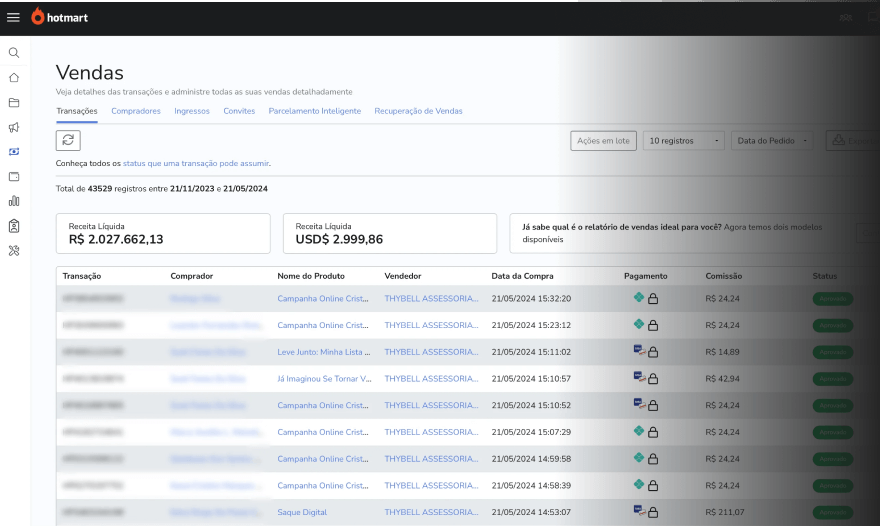Open the Data do Pedido dropdown
The image size is (880, 526).
click(x=772, y=141)
